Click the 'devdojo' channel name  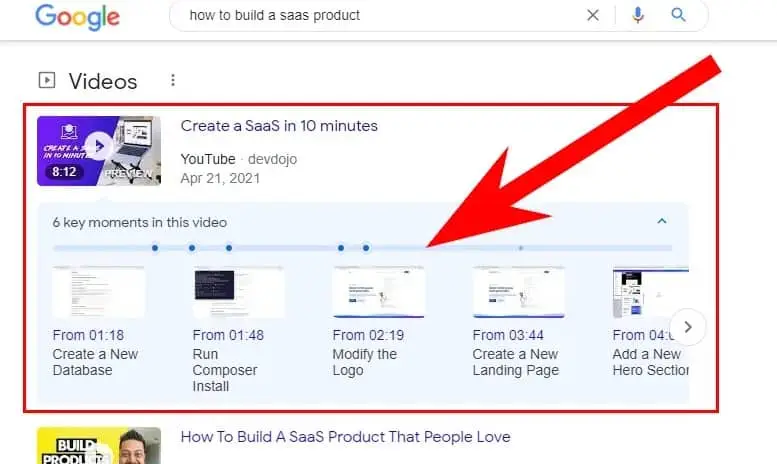(x=272, y=160)
